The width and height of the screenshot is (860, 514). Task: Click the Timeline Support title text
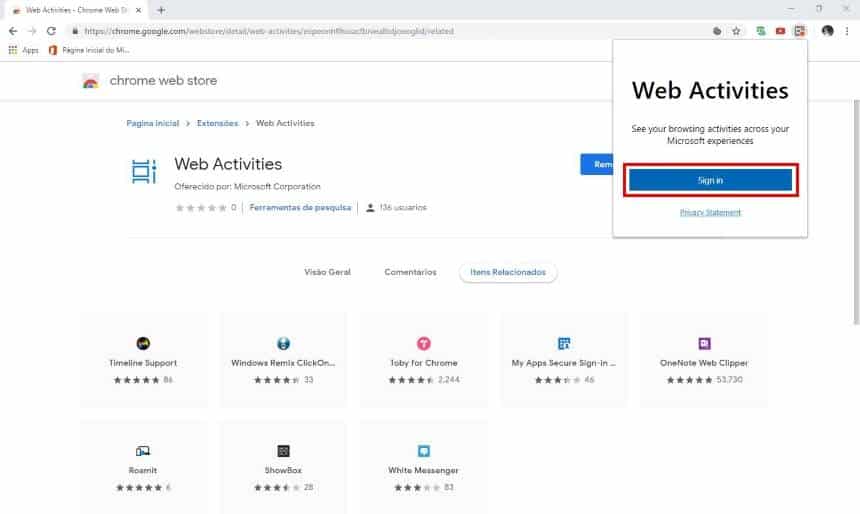pyautogui.click(x=143, y=363)
